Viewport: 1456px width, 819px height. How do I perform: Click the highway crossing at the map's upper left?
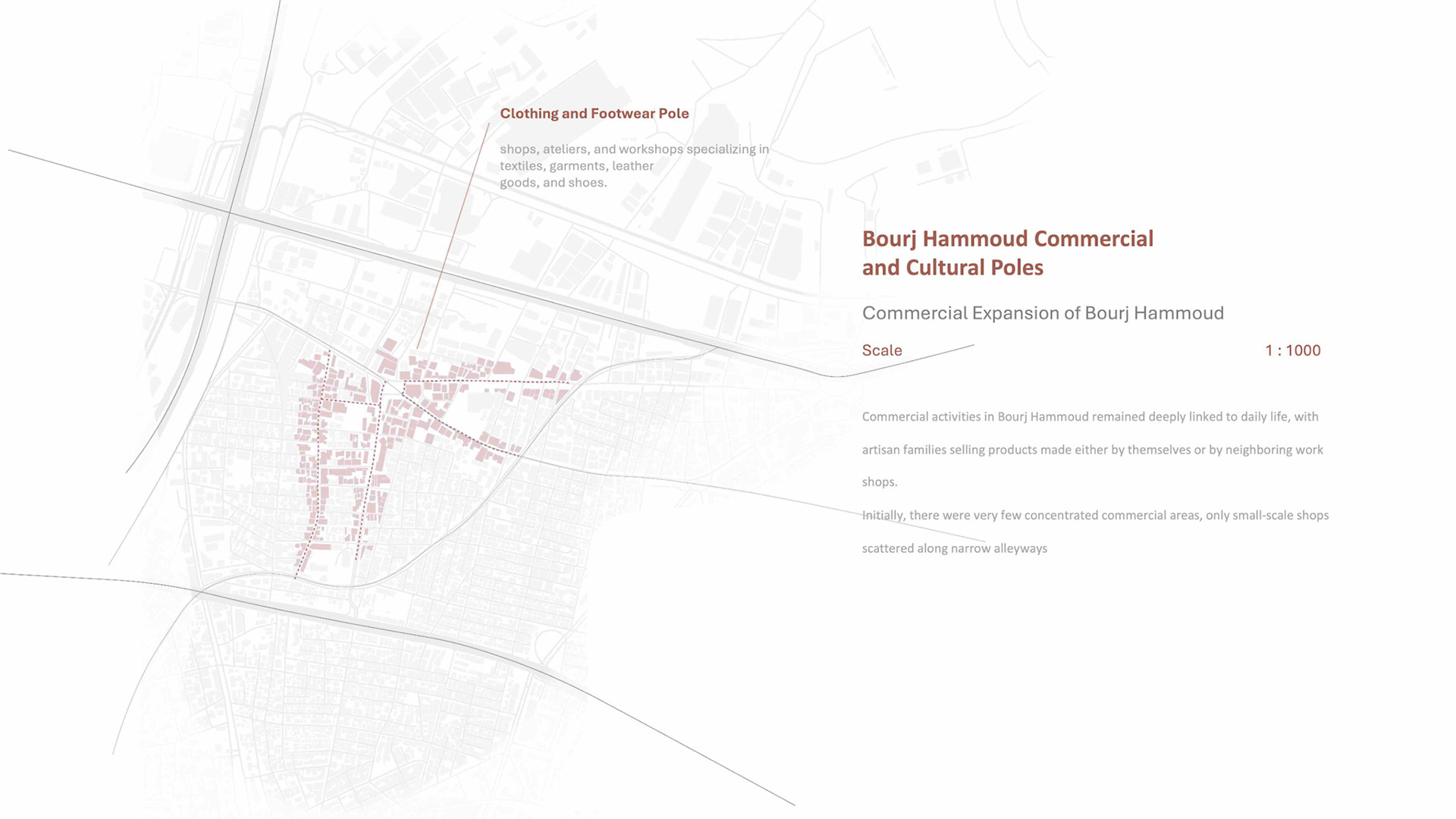[x=231, y=213]
